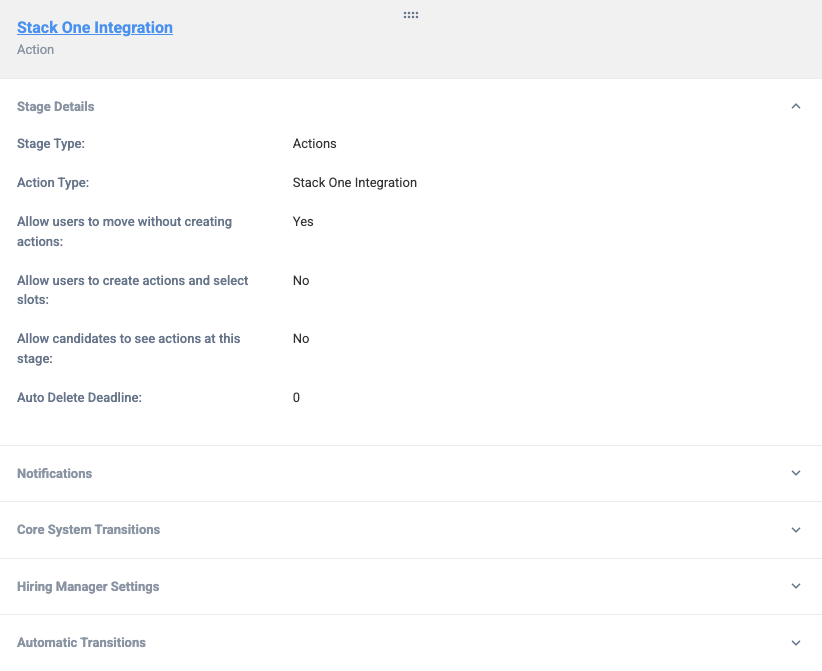Expand Hiring Manager Settings chevron arrow

[x=796, y=586]
